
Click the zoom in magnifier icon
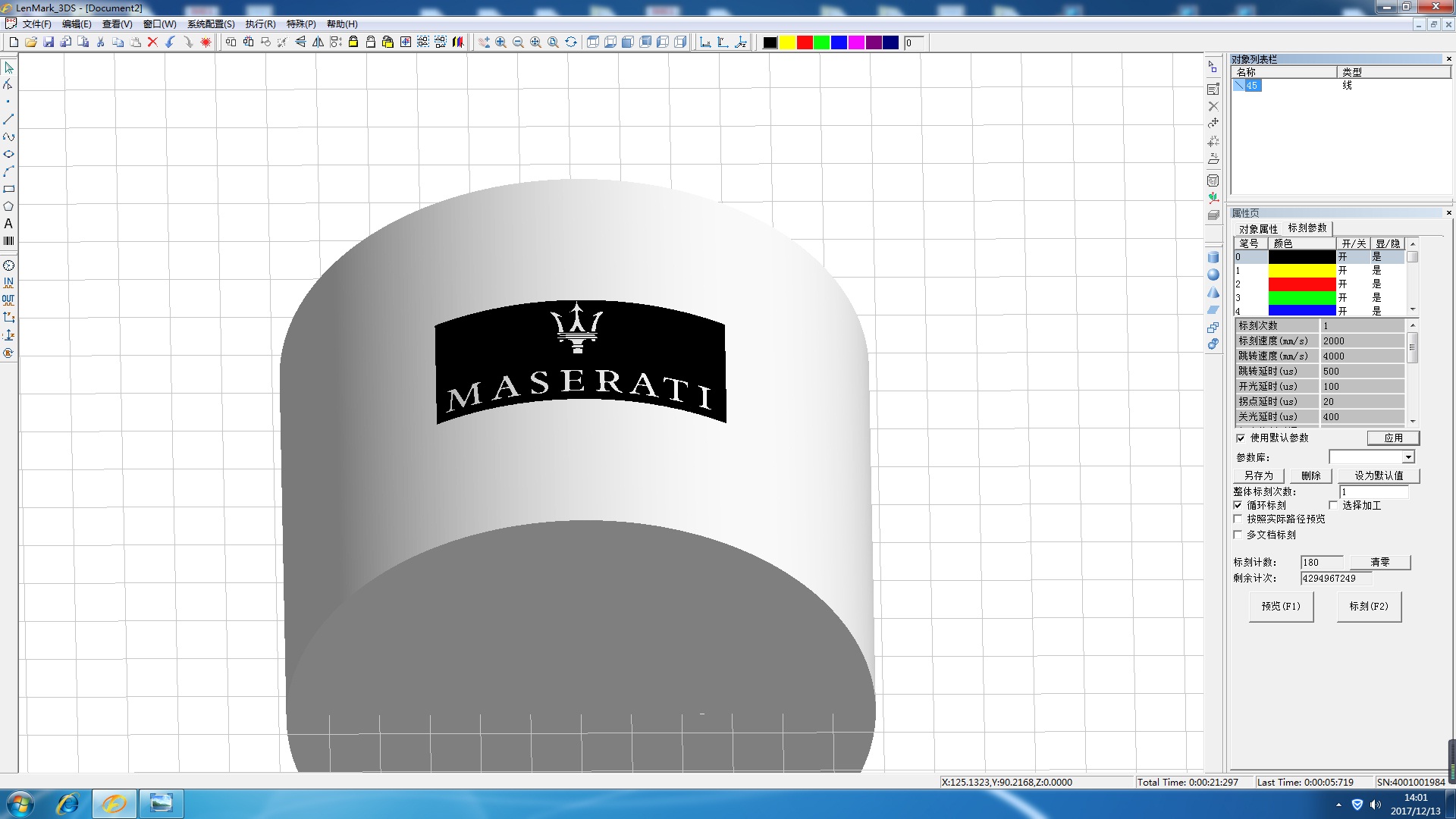click(500, 42)
